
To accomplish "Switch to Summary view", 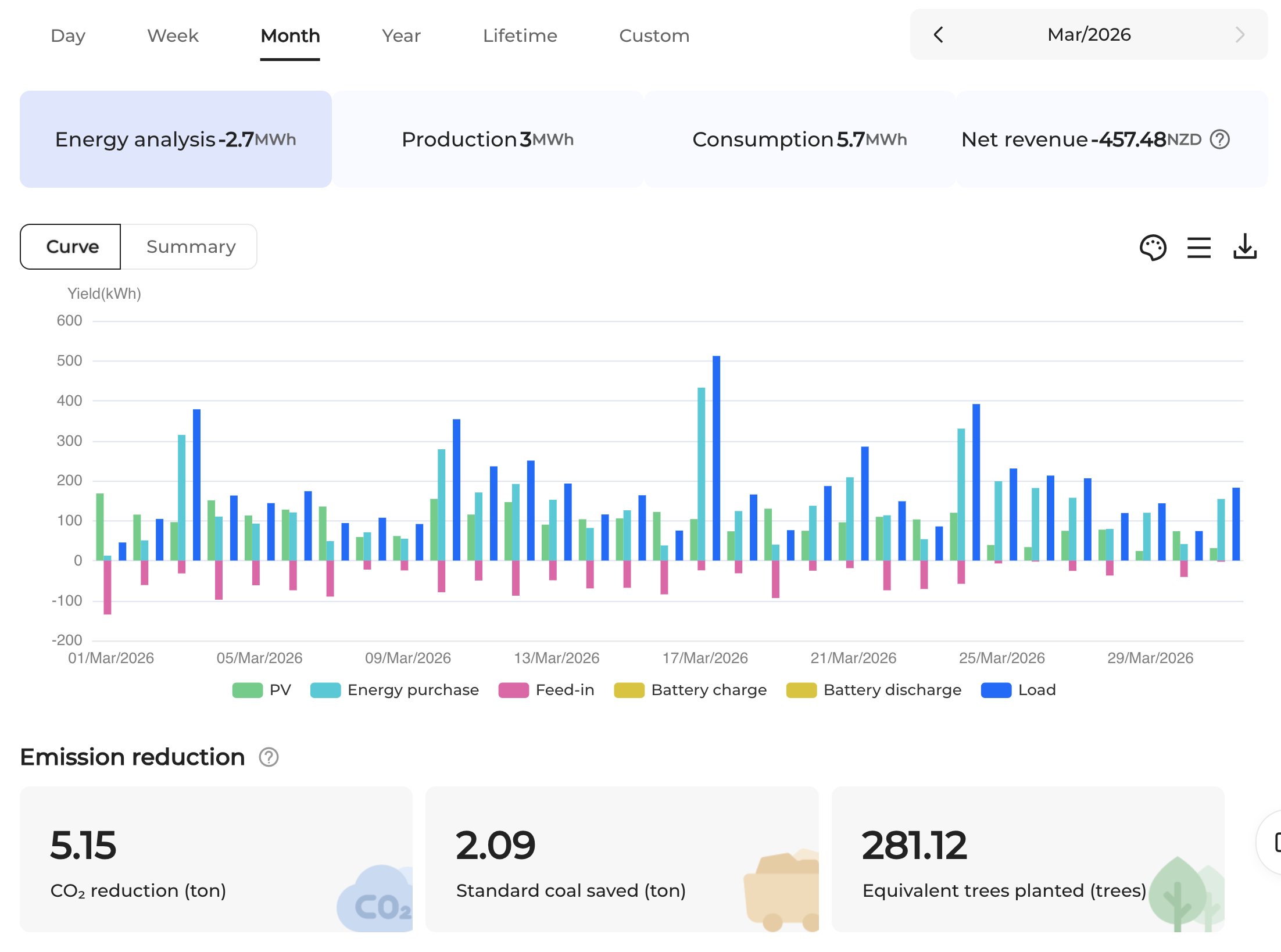I will (191, 247).
